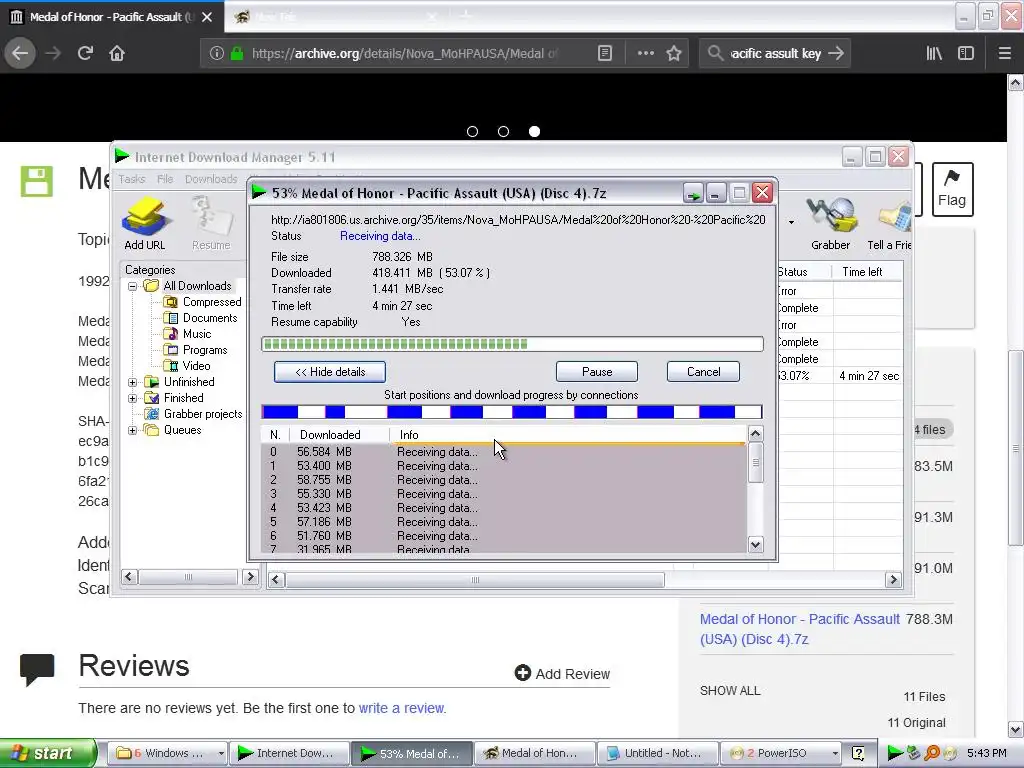Reload the archive.org page
1024x768 pixels.
85,53
